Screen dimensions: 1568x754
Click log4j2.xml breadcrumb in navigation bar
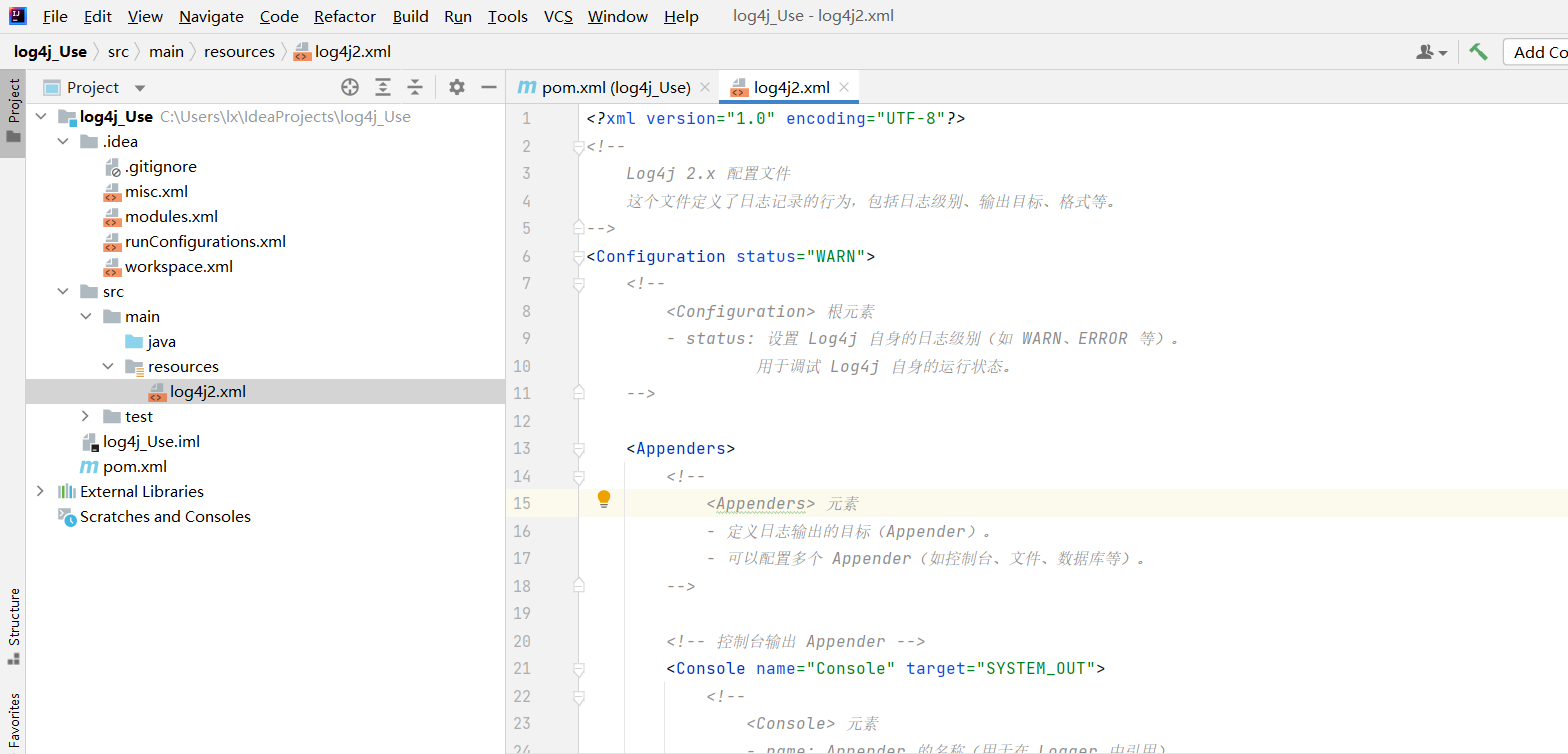coord(342,52)
